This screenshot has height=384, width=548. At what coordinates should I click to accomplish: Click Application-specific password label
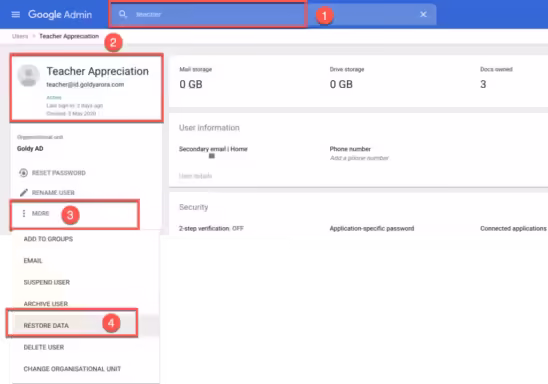(372, 229)
